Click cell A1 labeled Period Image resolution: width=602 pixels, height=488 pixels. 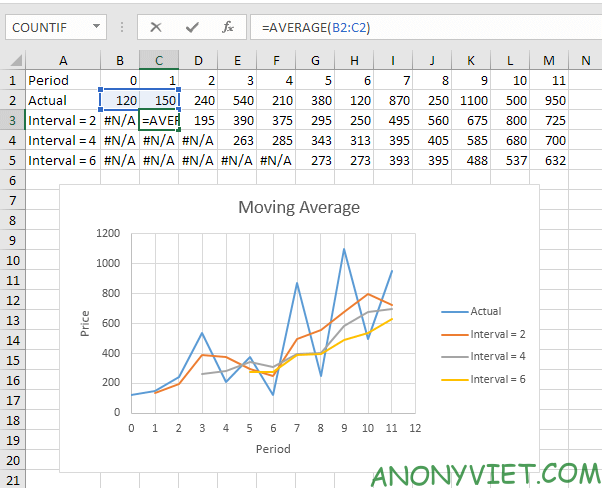click(62, 80)
